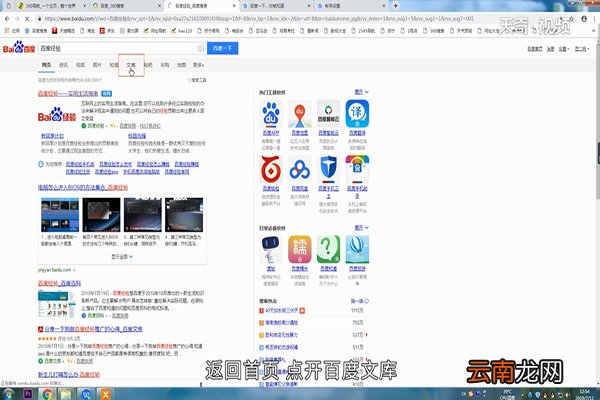Open the fourth BIOS step thumbnail
Image resolution: width=600 pixels, height=400 pixels.
point(184,215)
